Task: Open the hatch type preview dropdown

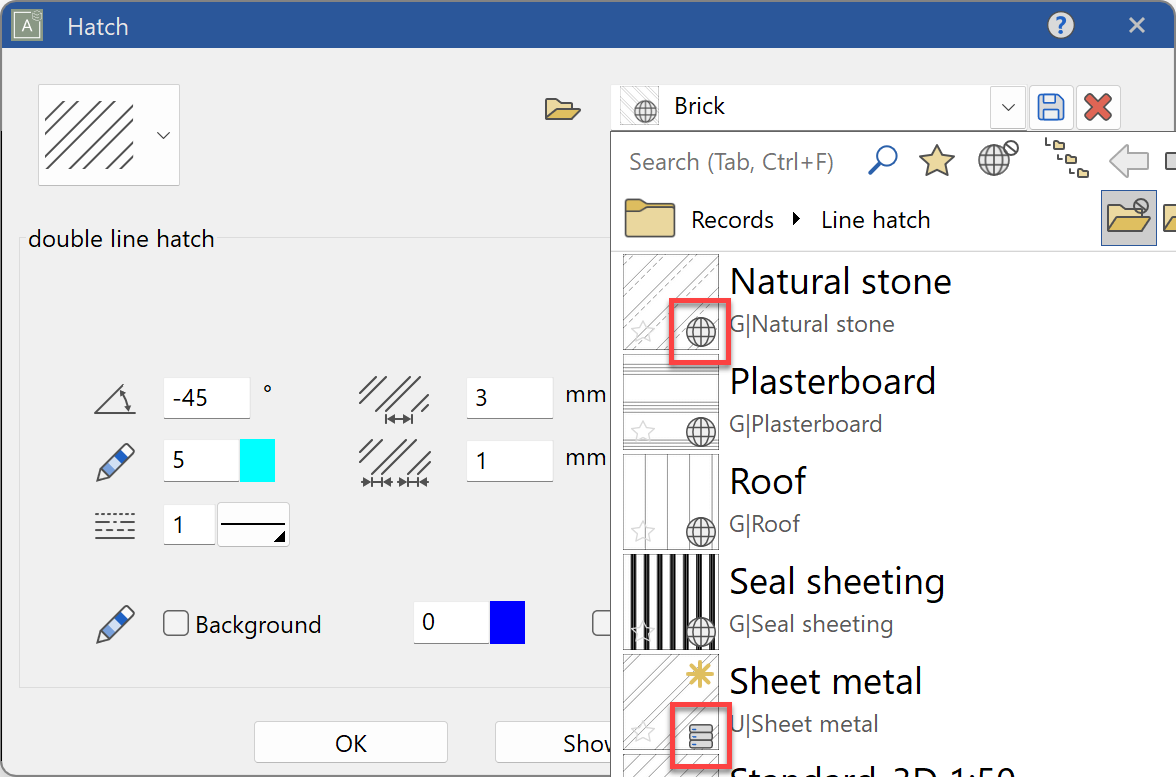Action: click(x=163, y=135)
